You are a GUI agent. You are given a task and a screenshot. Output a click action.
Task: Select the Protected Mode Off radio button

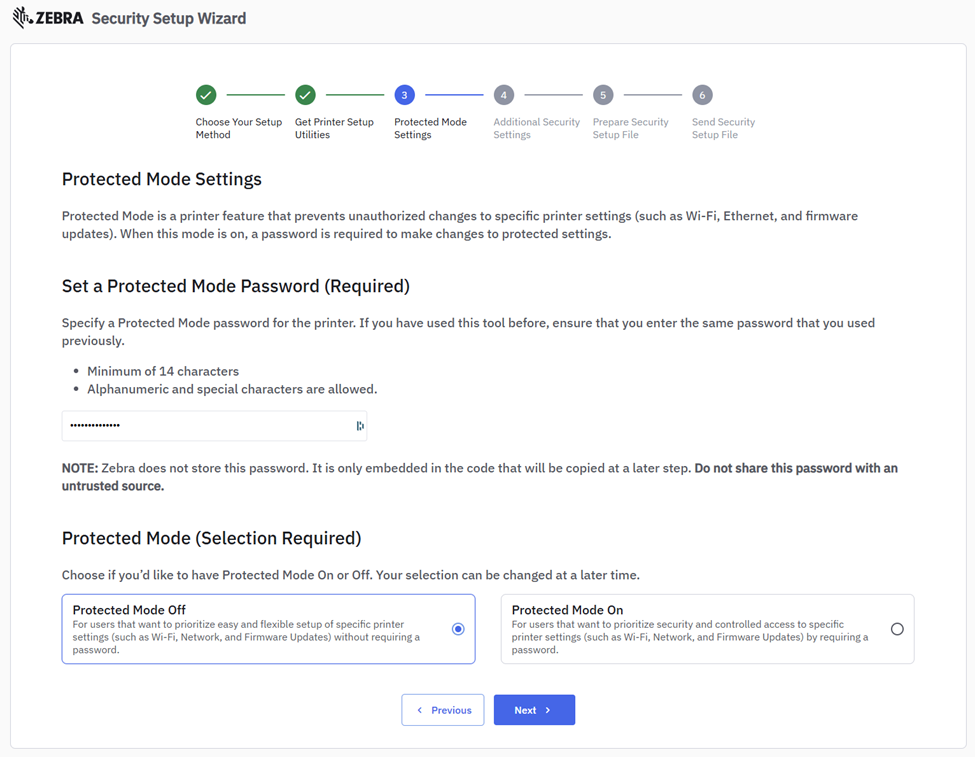click(458, 629)
